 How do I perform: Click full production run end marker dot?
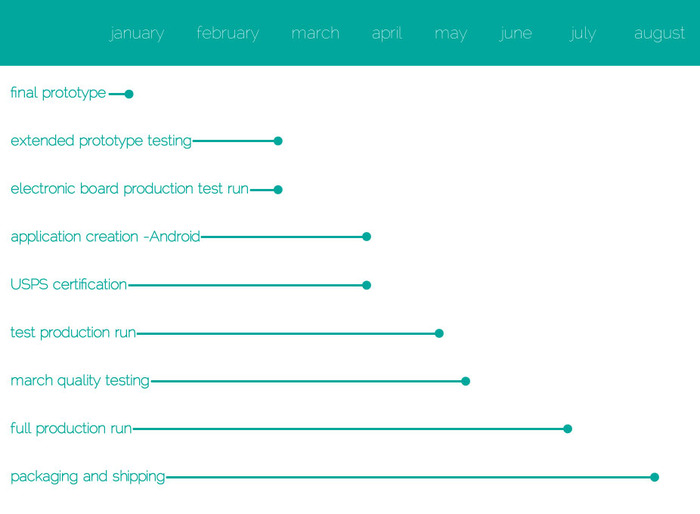[567, 429]
